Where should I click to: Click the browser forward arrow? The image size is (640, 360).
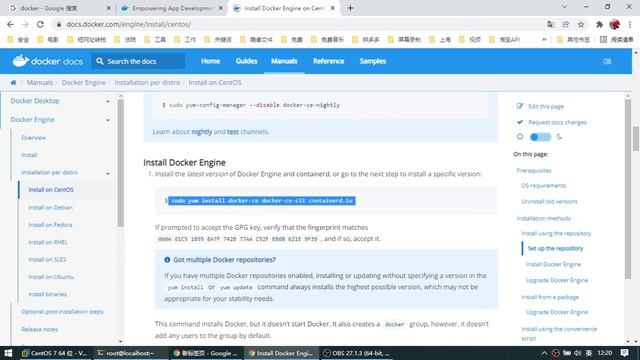[x=25, y=24]
